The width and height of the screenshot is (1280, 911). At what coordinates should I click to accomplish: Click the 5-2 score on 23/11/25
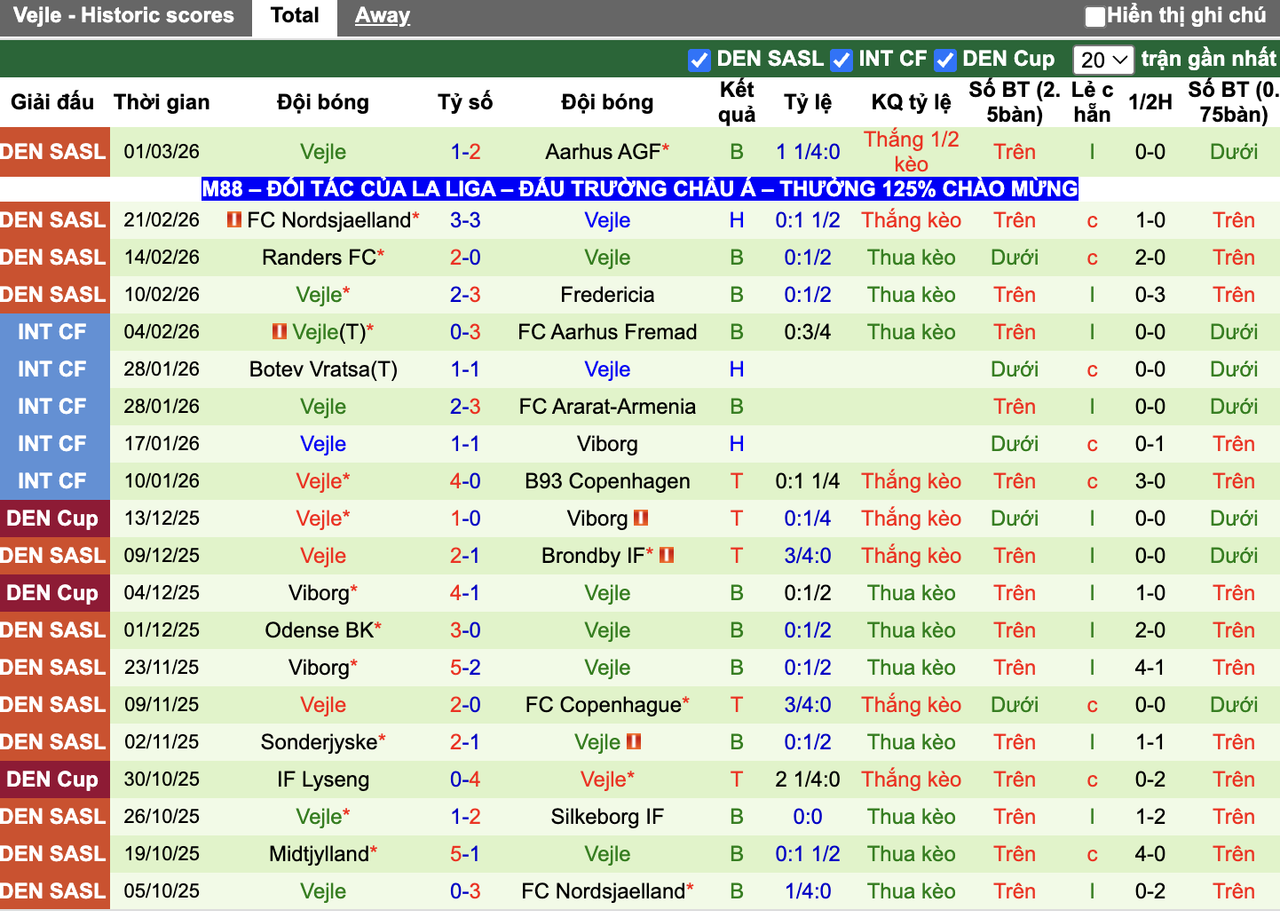(x=465, y=667)
